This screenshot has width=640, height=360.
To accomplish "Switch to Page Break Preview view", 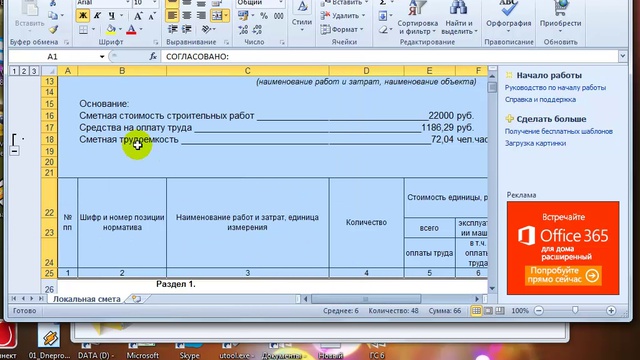I will [x=500, y=311].
